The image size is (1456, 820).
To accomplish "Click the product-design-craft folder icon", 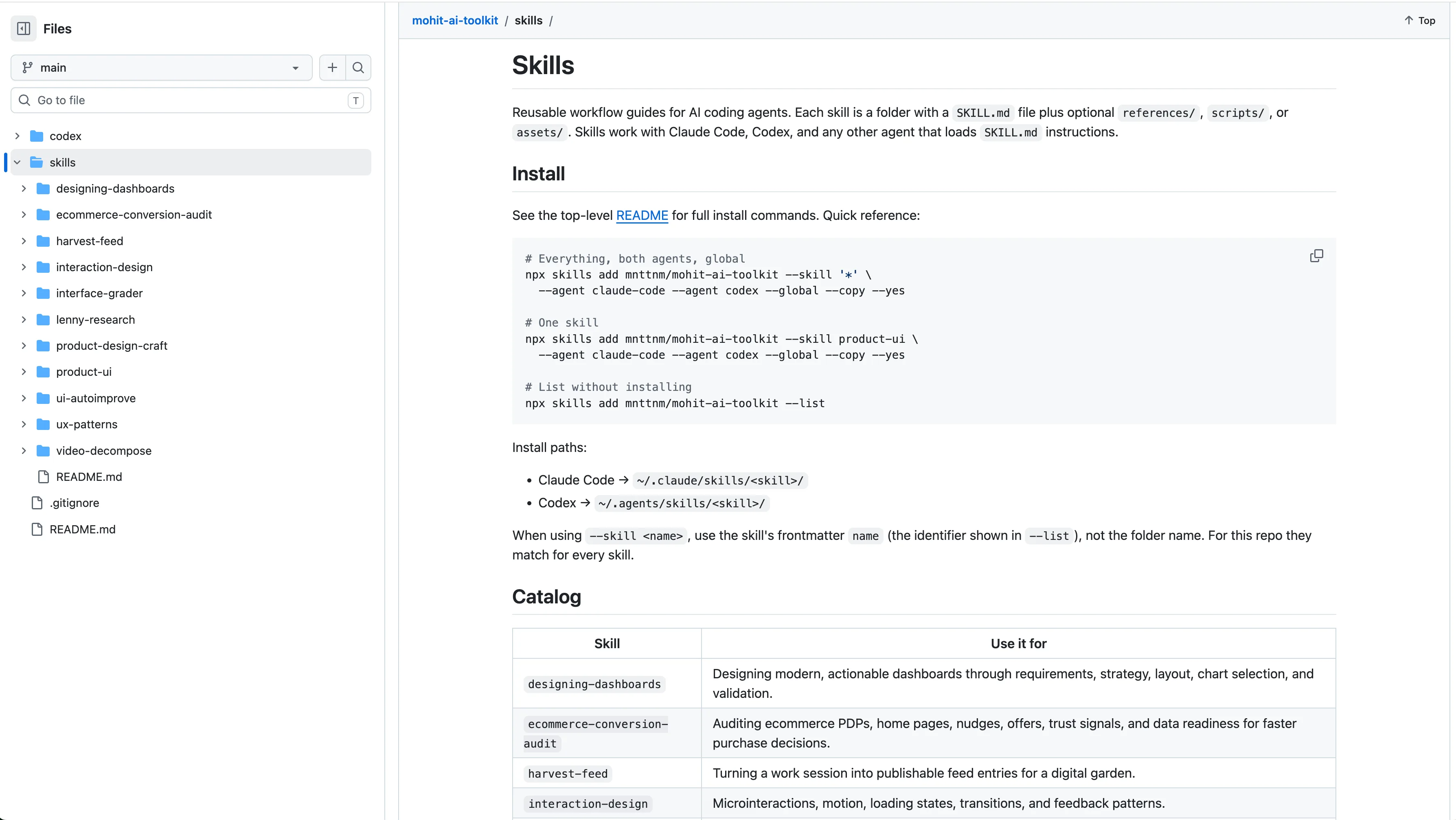I will pos(43,345).
